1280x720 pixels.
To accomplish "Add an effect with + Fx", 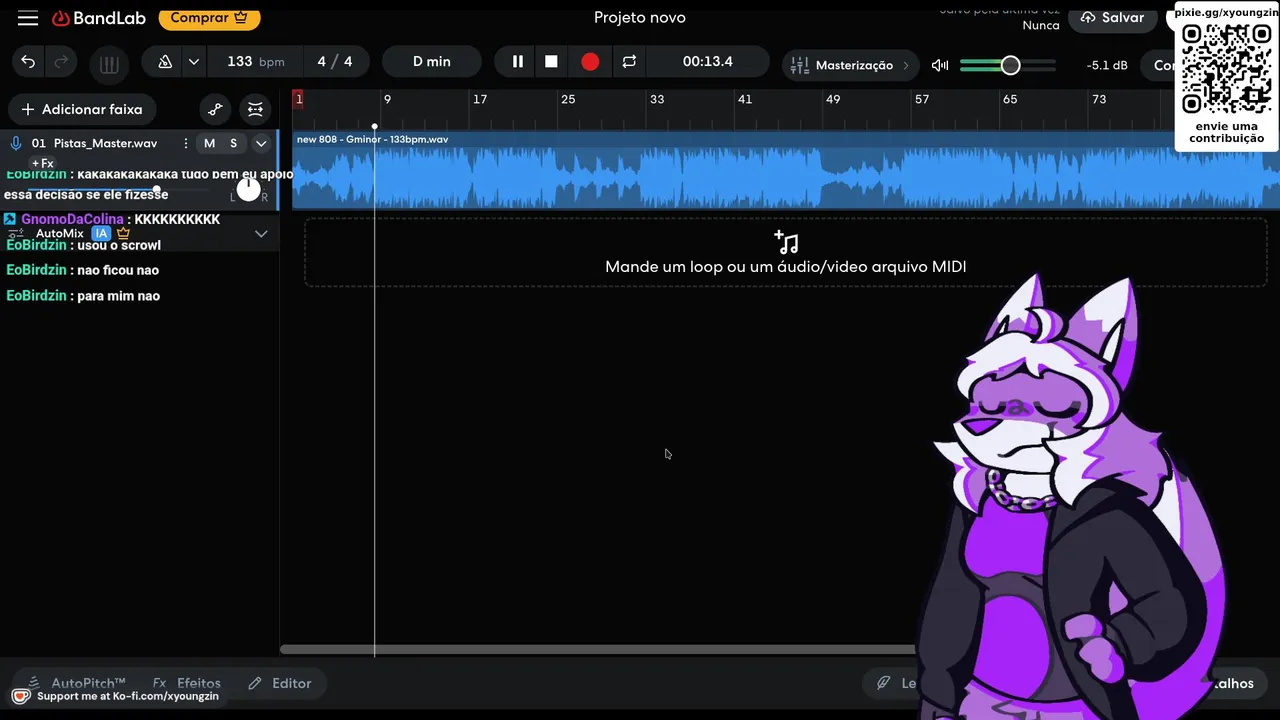I will click(x=42, y=163).
